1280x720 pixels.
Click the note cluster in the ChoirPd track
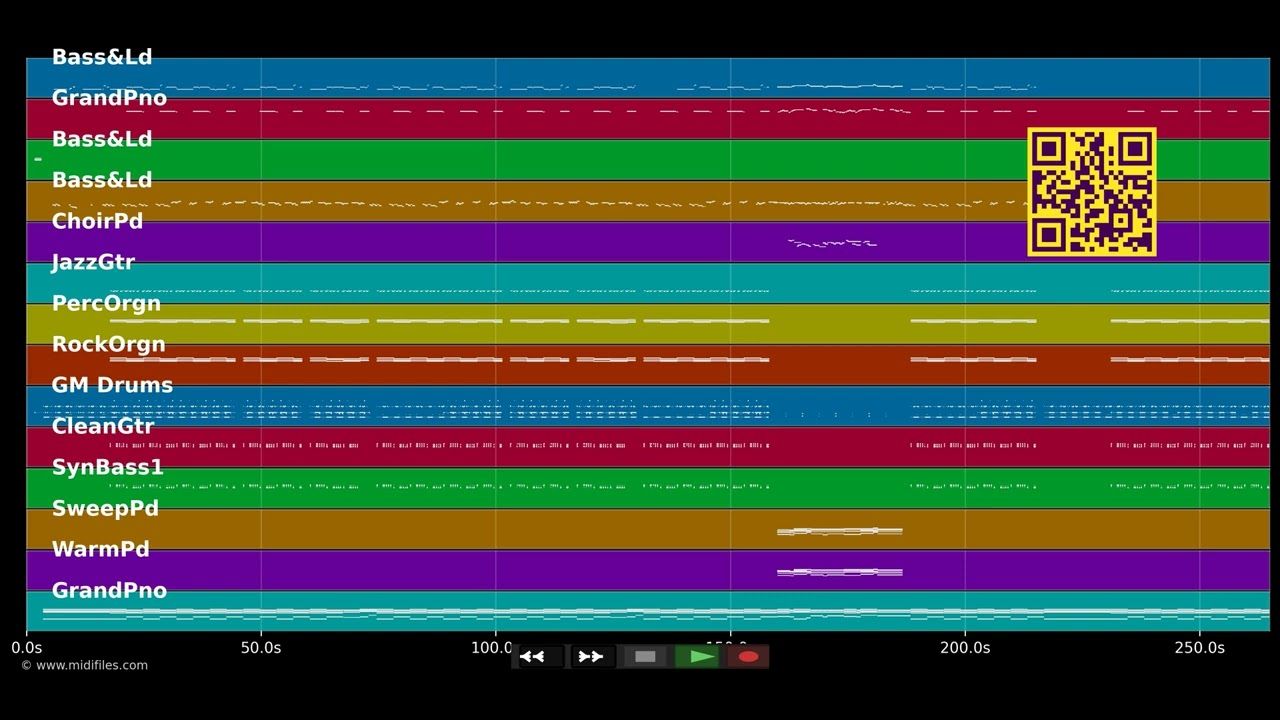point(832,242)
